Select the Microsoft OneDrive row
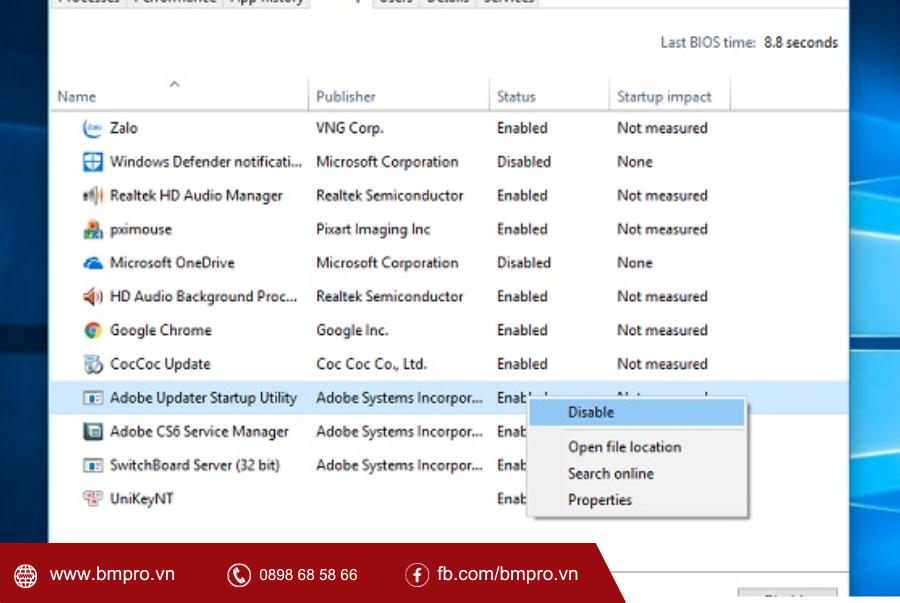The image size is (900, 603). tap(449, 263)
